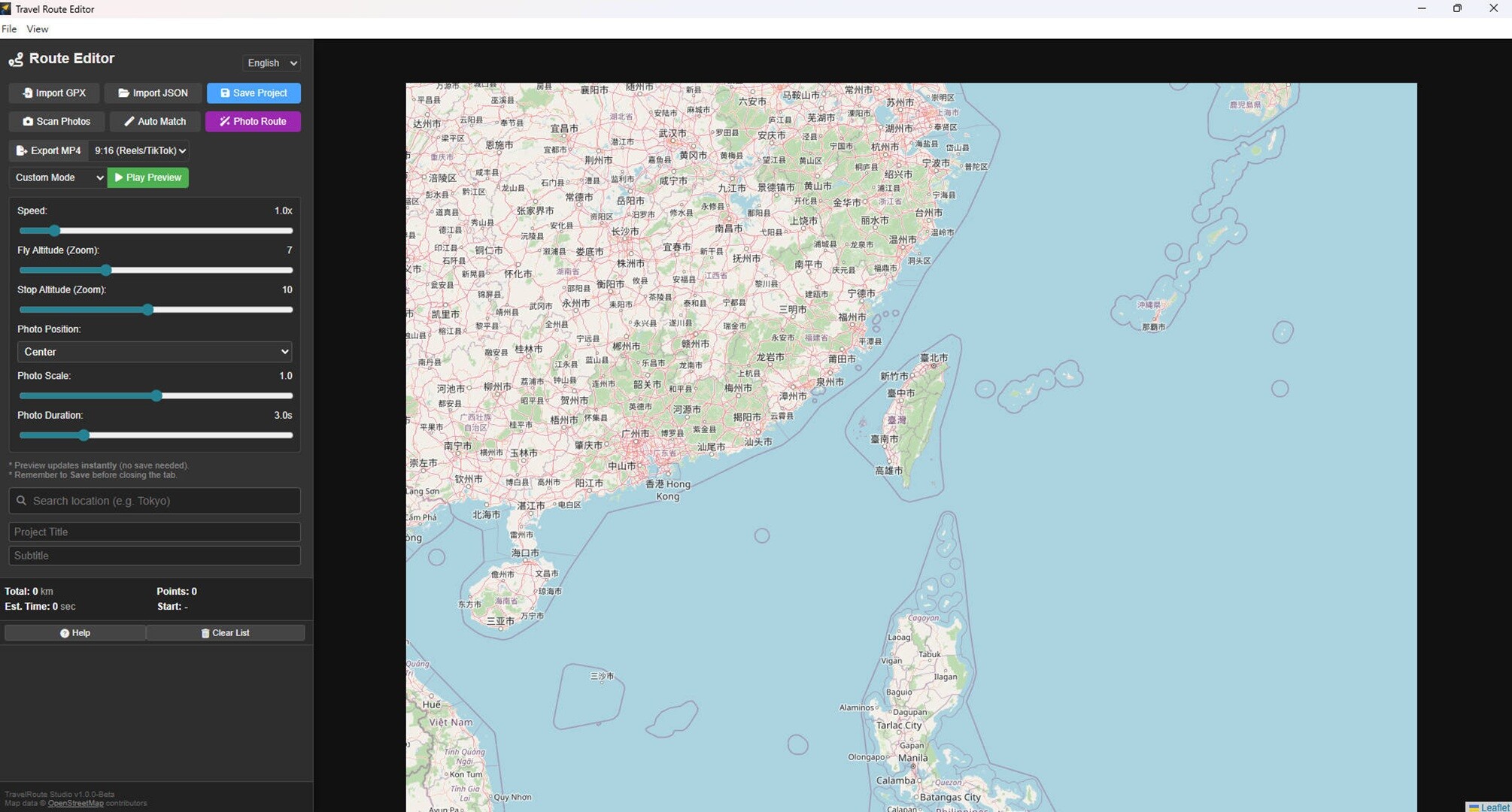Click into the Subtitle field
The image size is (1512, 812).
click(x=155, y=556)
